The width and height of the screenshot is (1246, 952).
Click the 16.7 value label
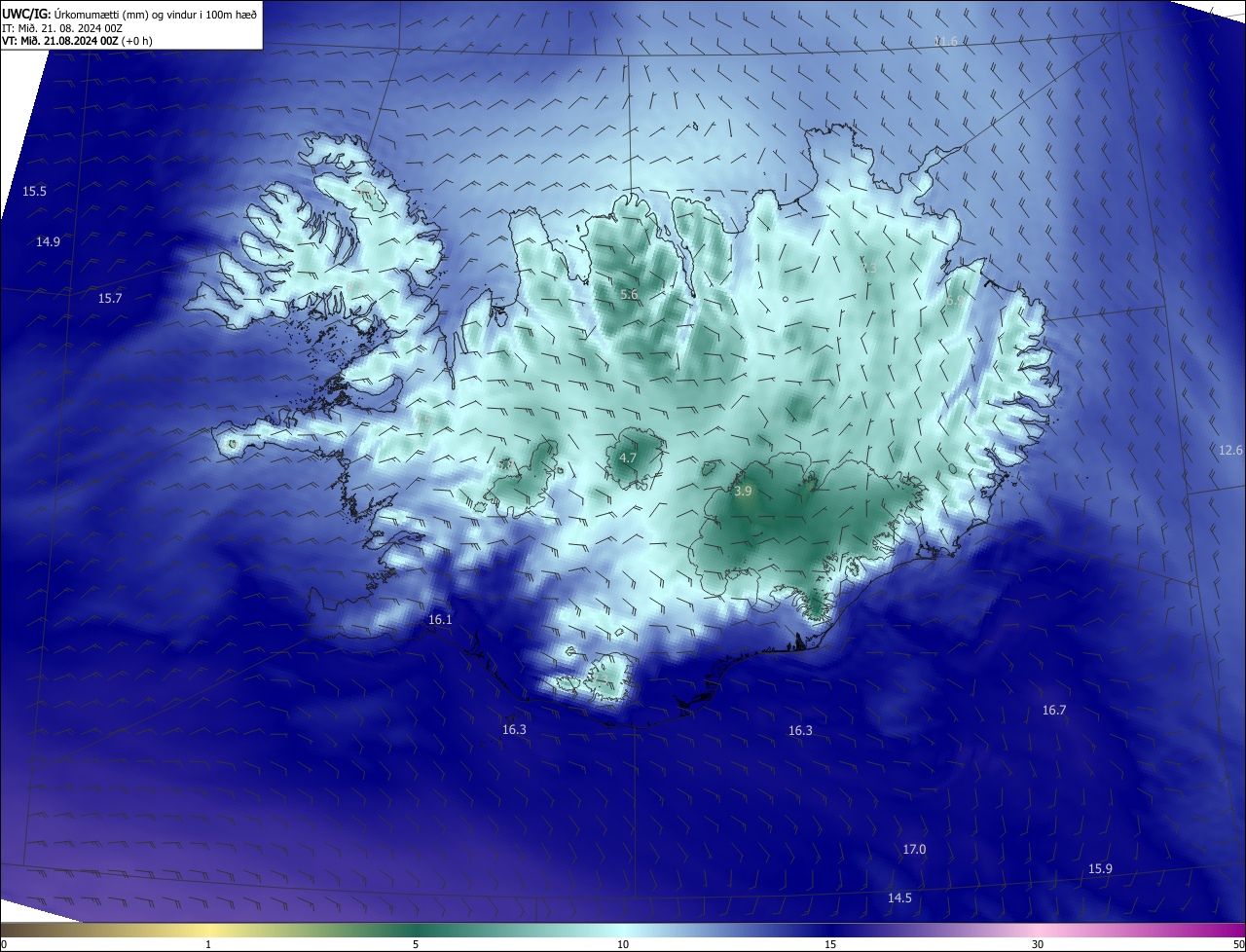1054,711
